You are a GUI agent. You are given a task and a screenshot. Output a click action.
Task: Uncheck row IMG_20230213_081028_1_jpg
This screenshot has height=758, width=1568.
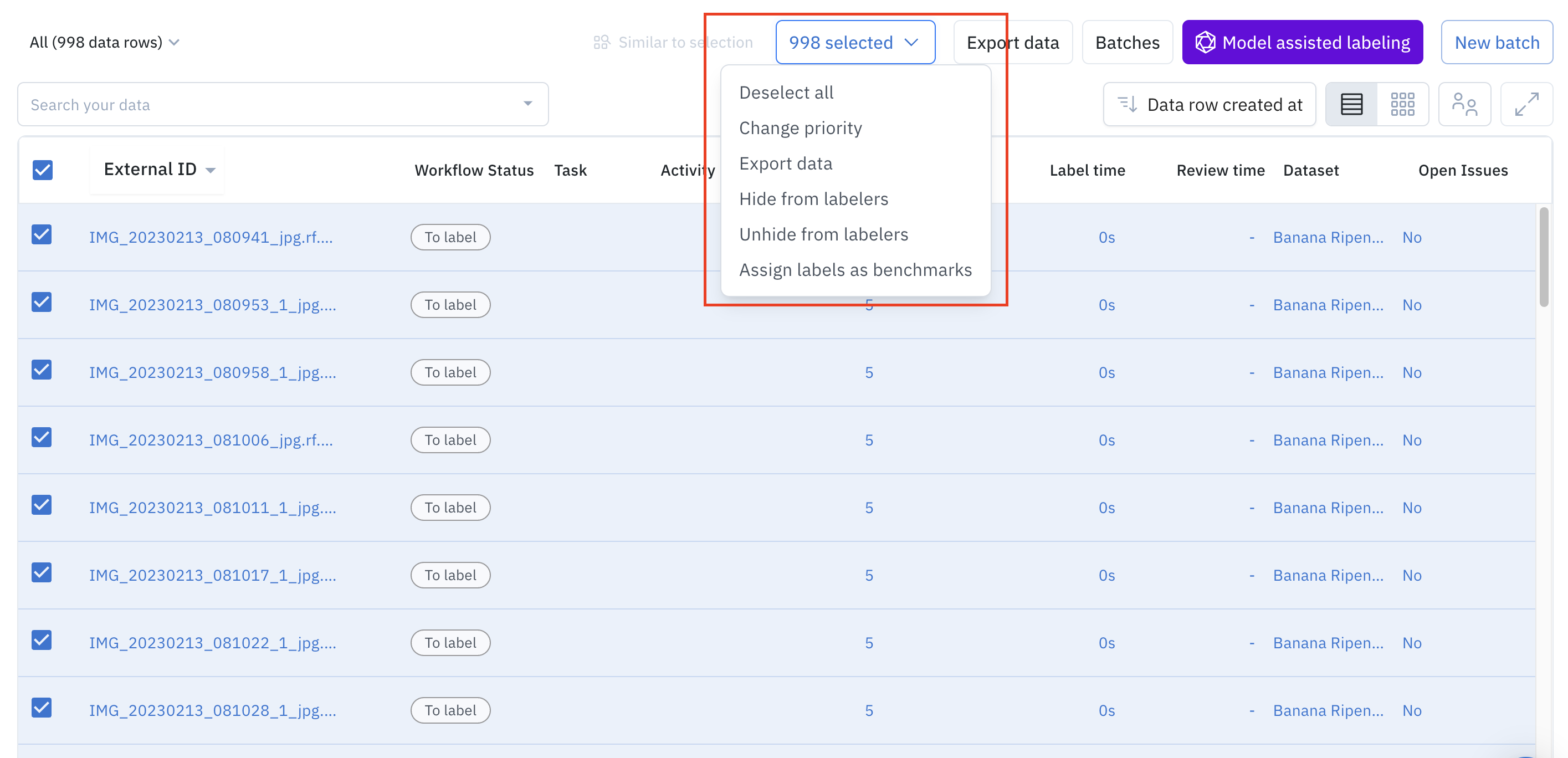42,708
